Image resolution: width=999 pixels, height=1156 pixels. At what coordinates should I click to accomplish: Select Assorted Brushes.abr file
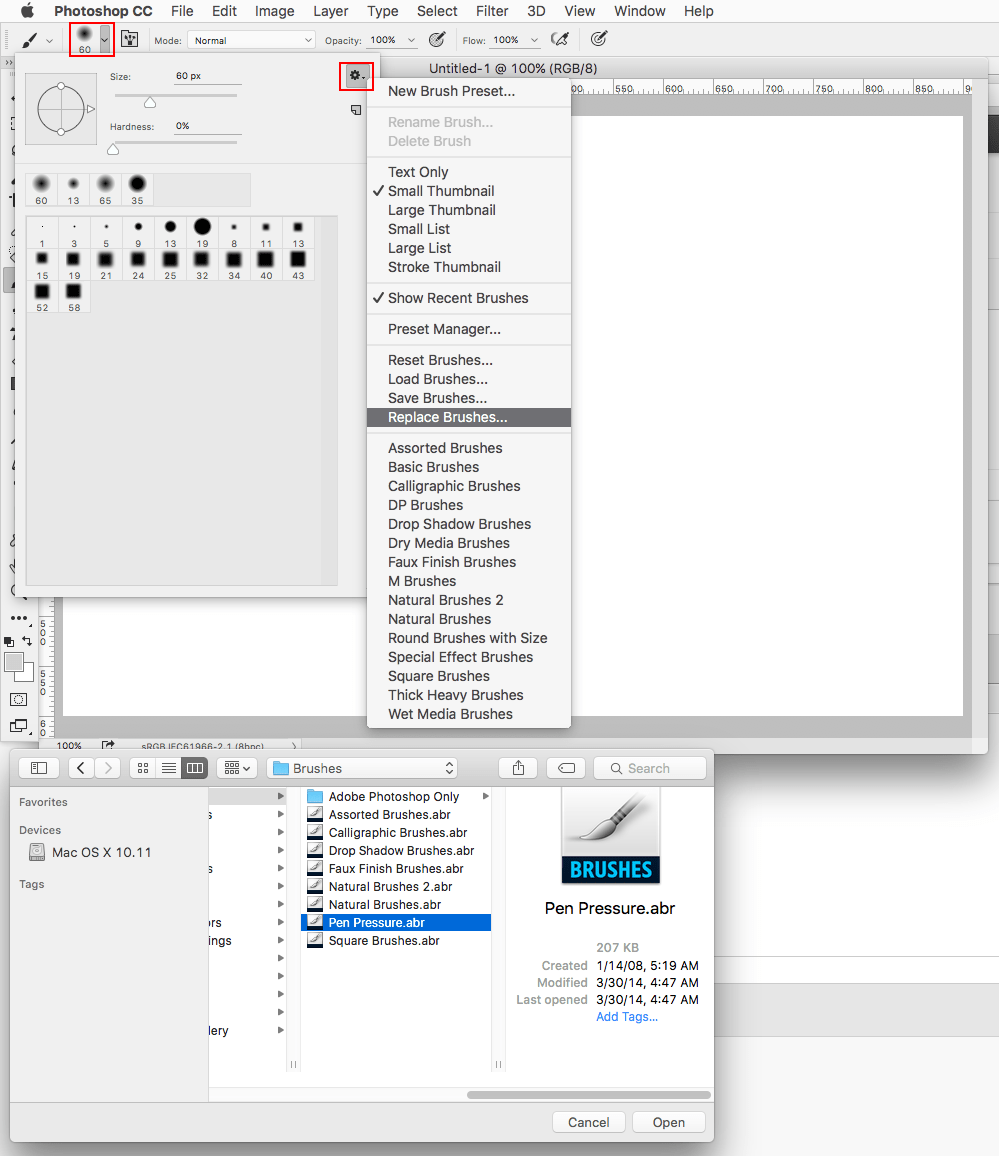(x=397, y=815)
